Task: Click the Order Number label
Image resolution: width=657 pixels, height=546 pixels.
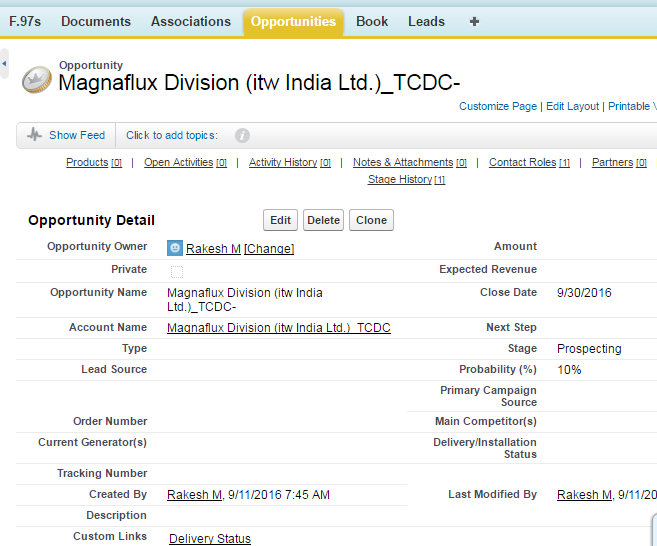Action: coord(110,421)
